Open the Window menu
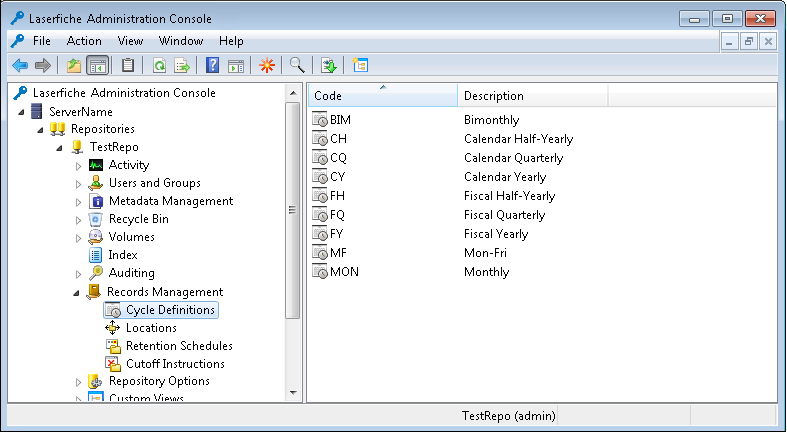Screen dimensions: 787x432 pos(181,41)
